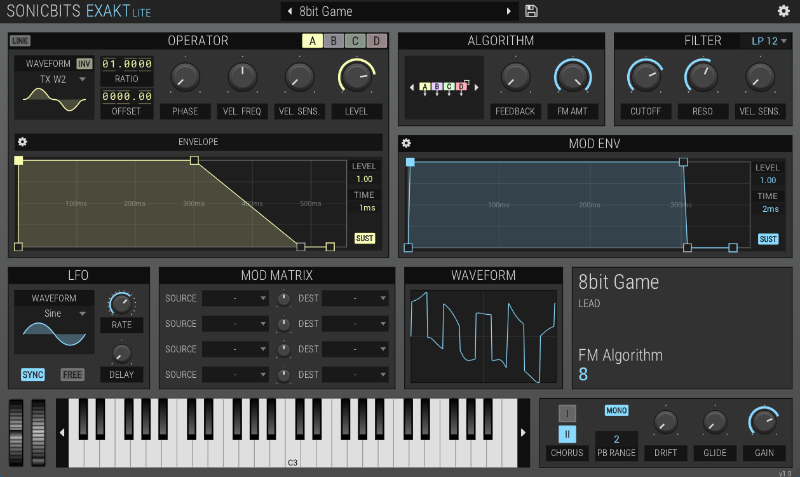Open Mod Env settings gear icon
The width and height of the screenshot is (800, 477).
coord(407,143)
